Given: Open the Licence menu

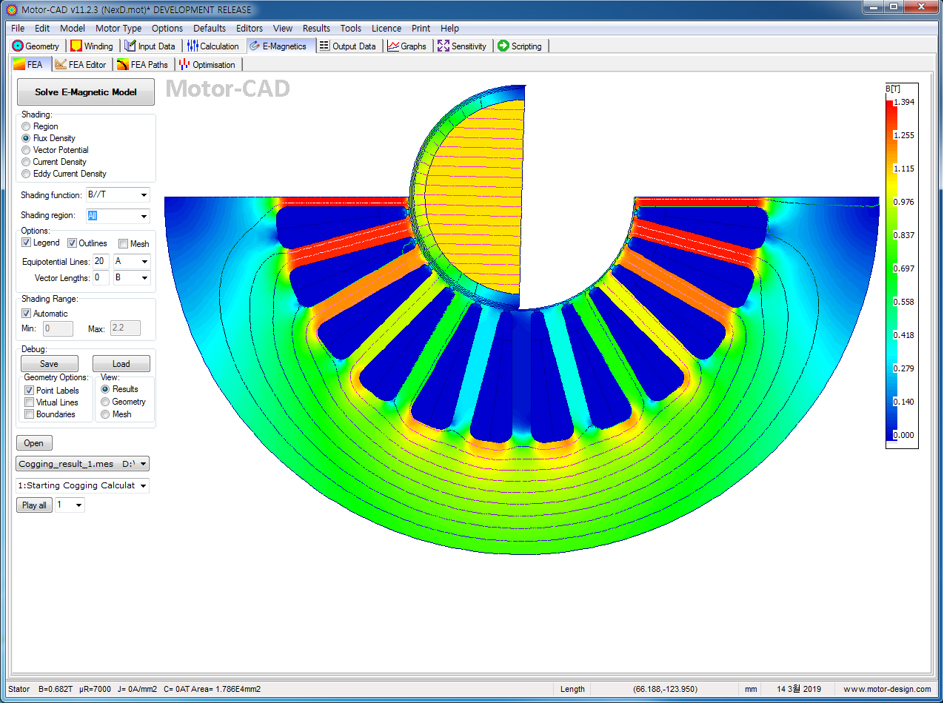Looking at the screenshot, I should pos(386,28).
